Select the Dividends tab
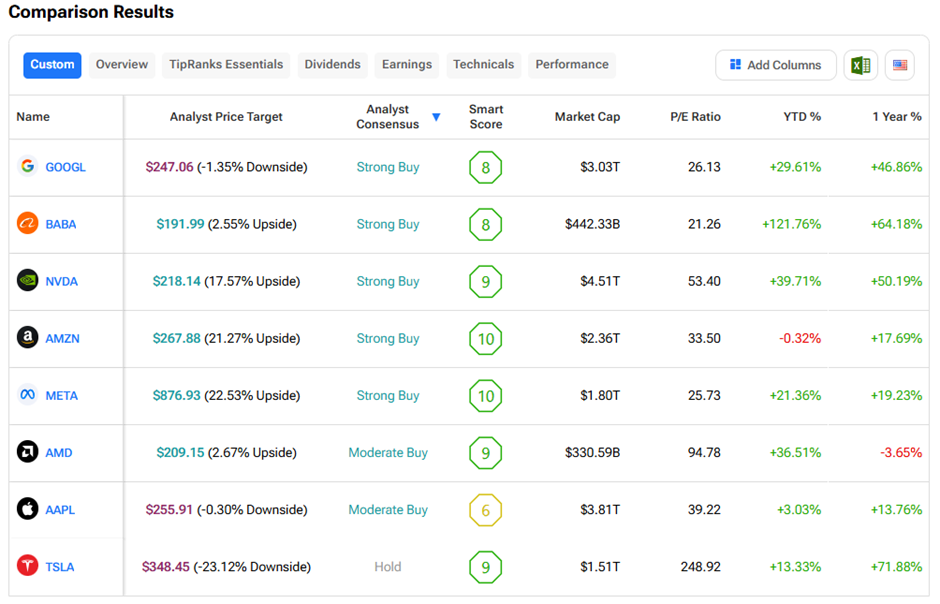This screenshot has width=940, height=604. pyautogui.click(x=332, y=65)
